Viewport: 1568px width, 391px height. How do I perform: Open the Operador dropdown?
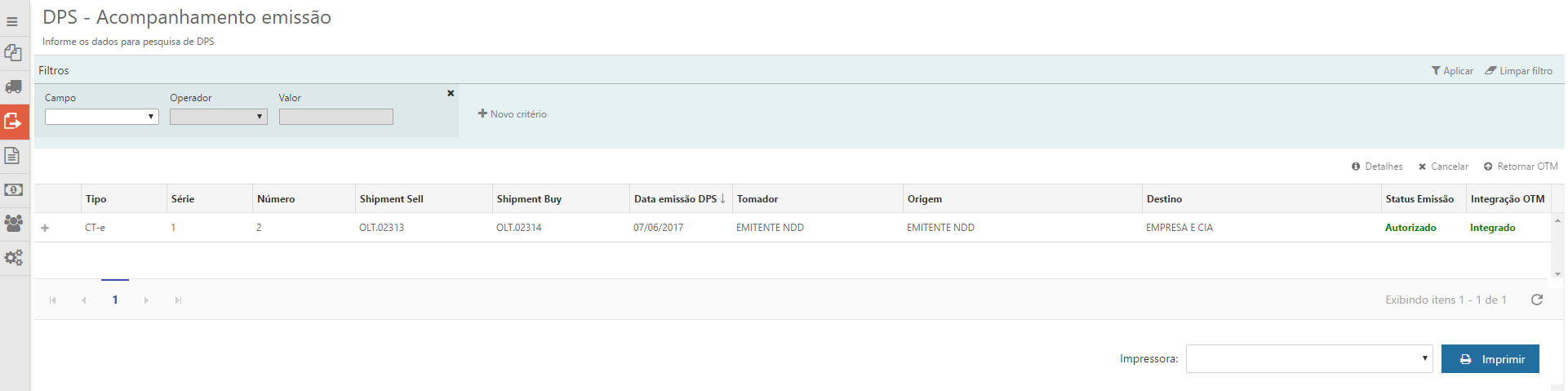(219, 117)
